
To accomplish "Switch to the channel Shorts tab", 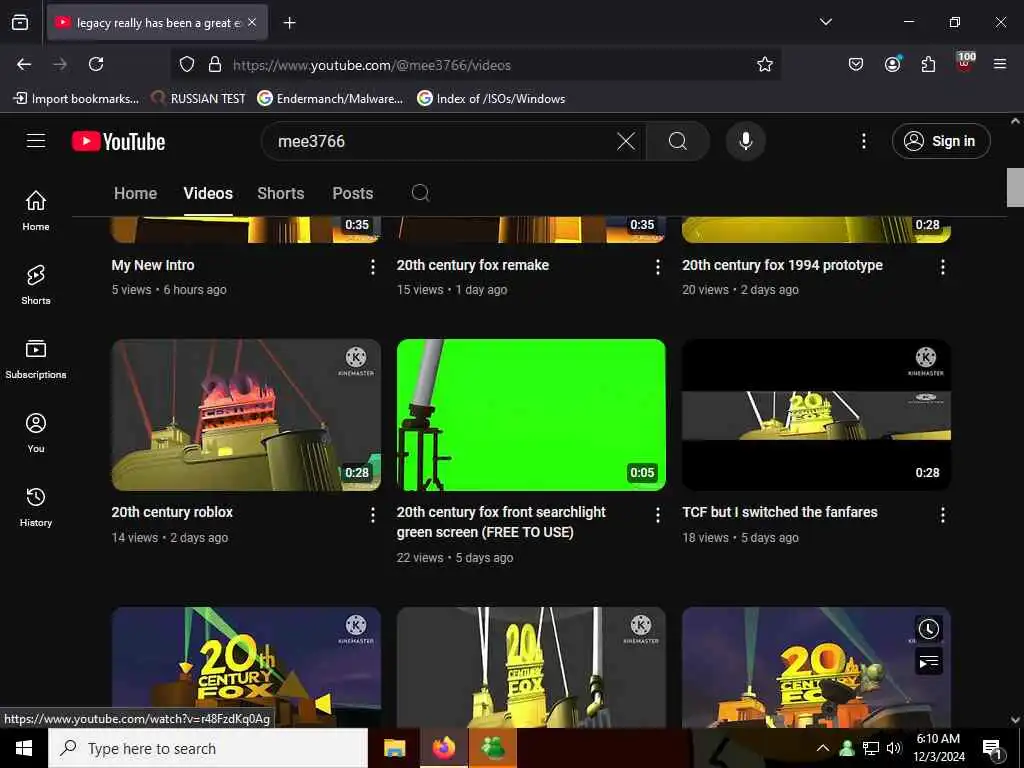I will coord(280,193).
